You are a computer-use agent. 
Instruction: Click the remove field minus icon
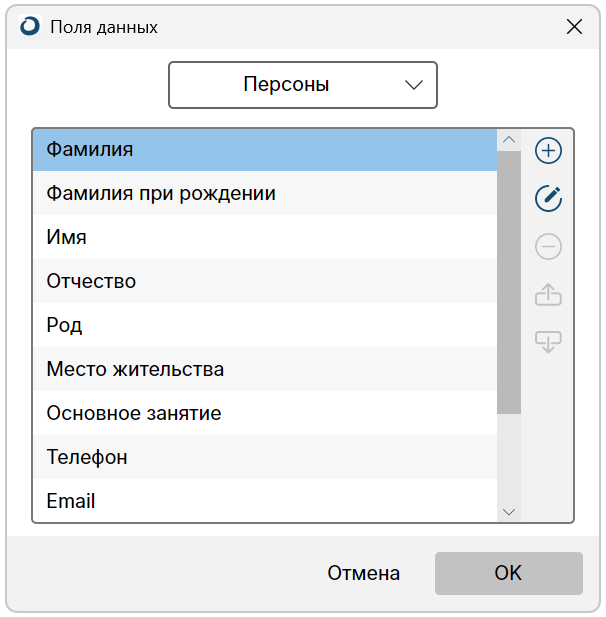[x=548, y=246]
